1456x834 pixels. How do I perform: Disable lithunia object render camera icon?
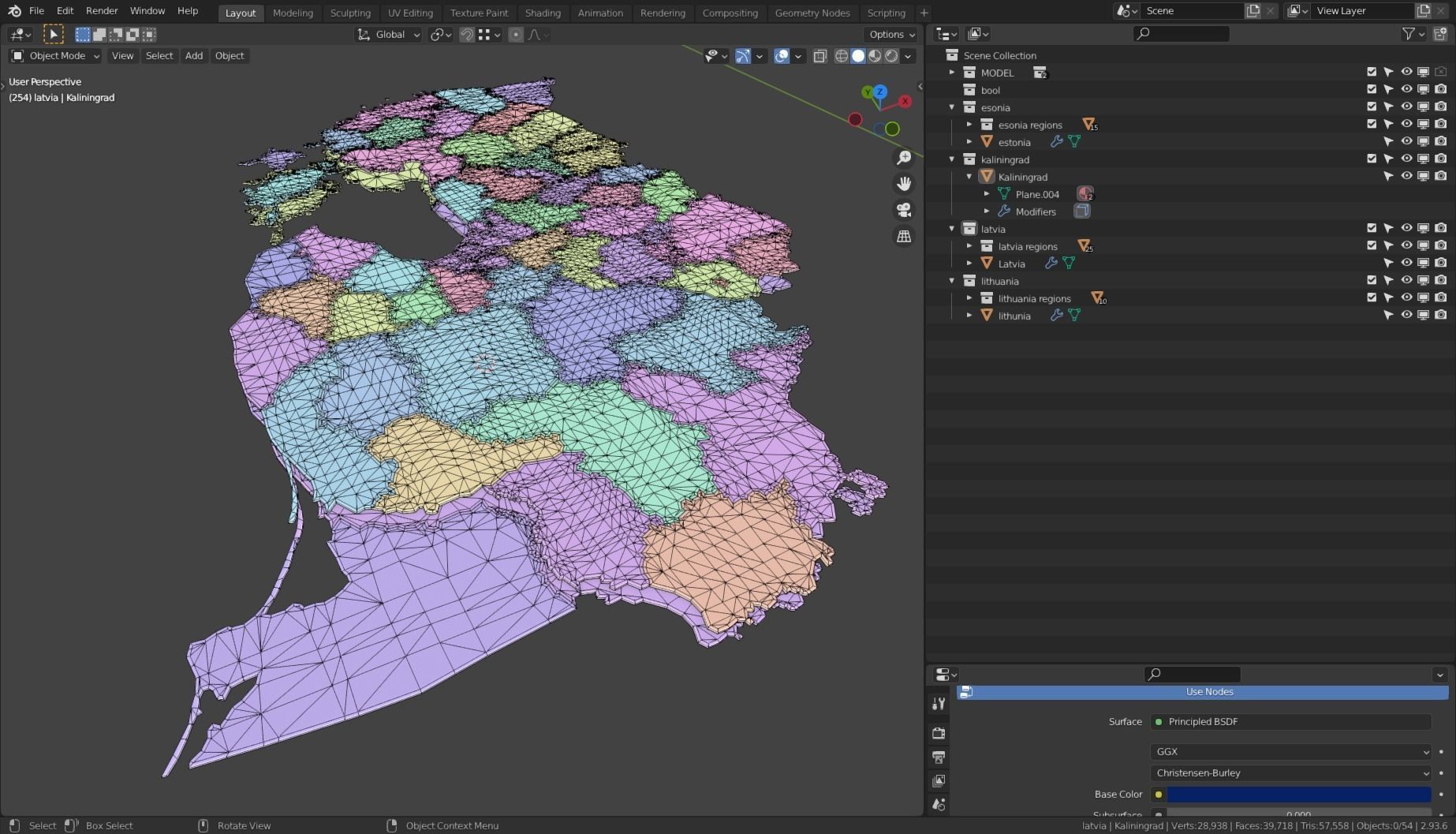coord(1441,316)
